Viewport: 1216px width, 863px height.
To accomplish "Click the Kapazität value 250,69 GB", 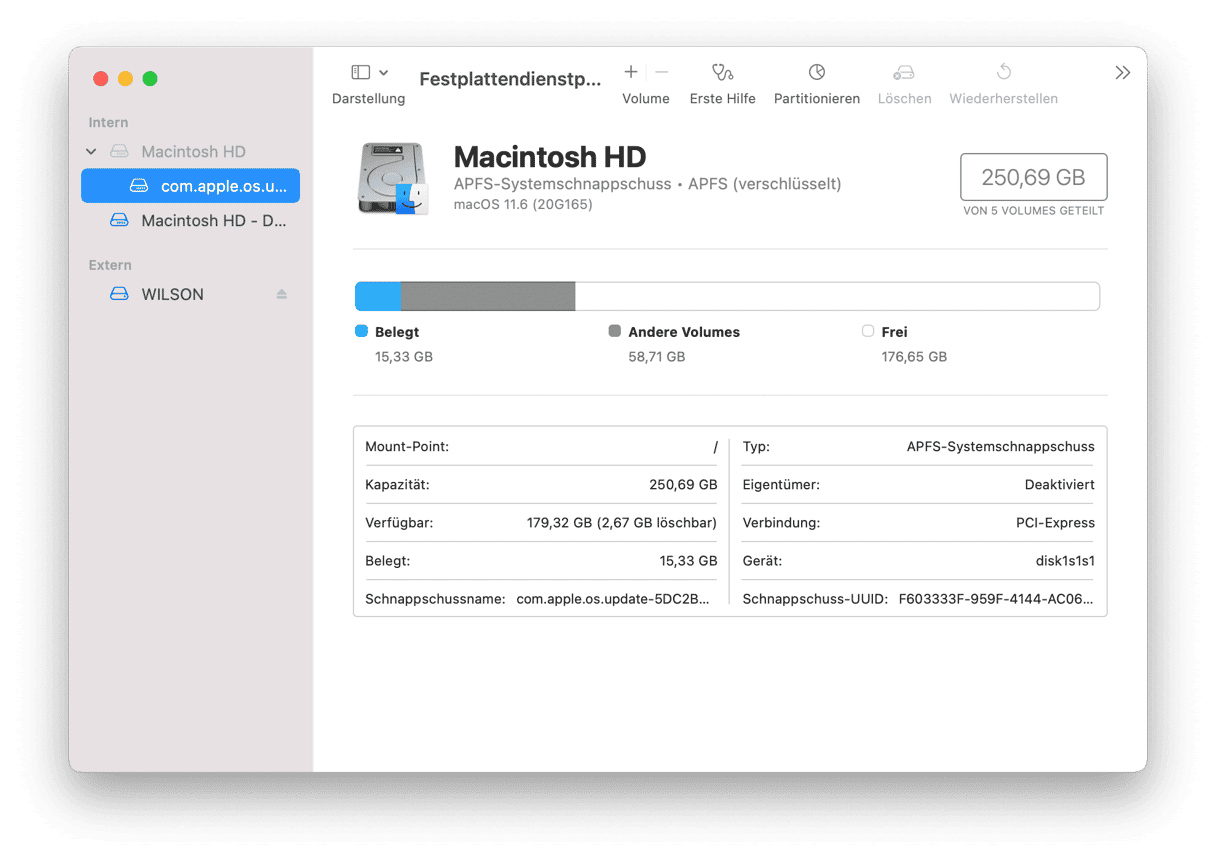I will tap(683, 485).
